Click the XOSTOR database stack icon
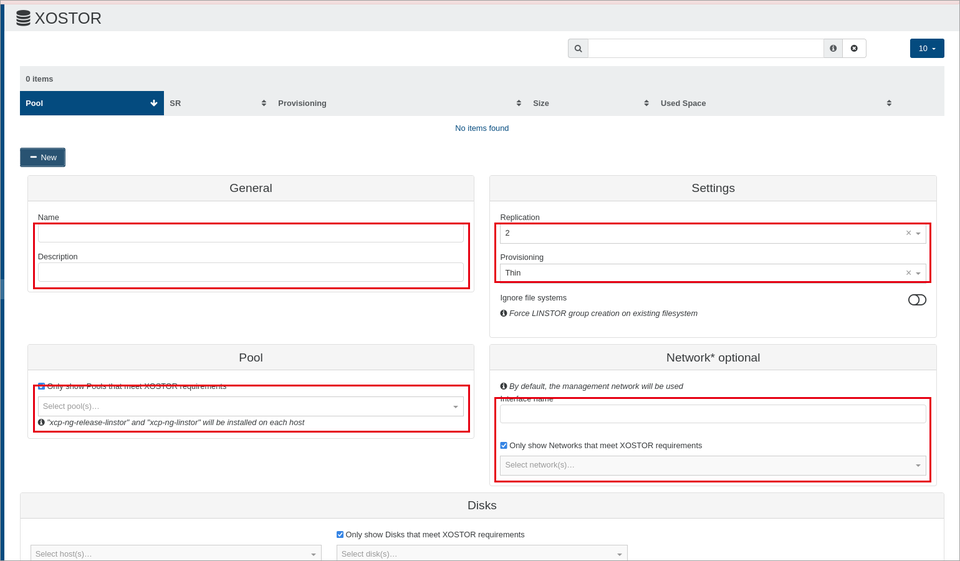960x561 pixels. click(x=23, y=18)
